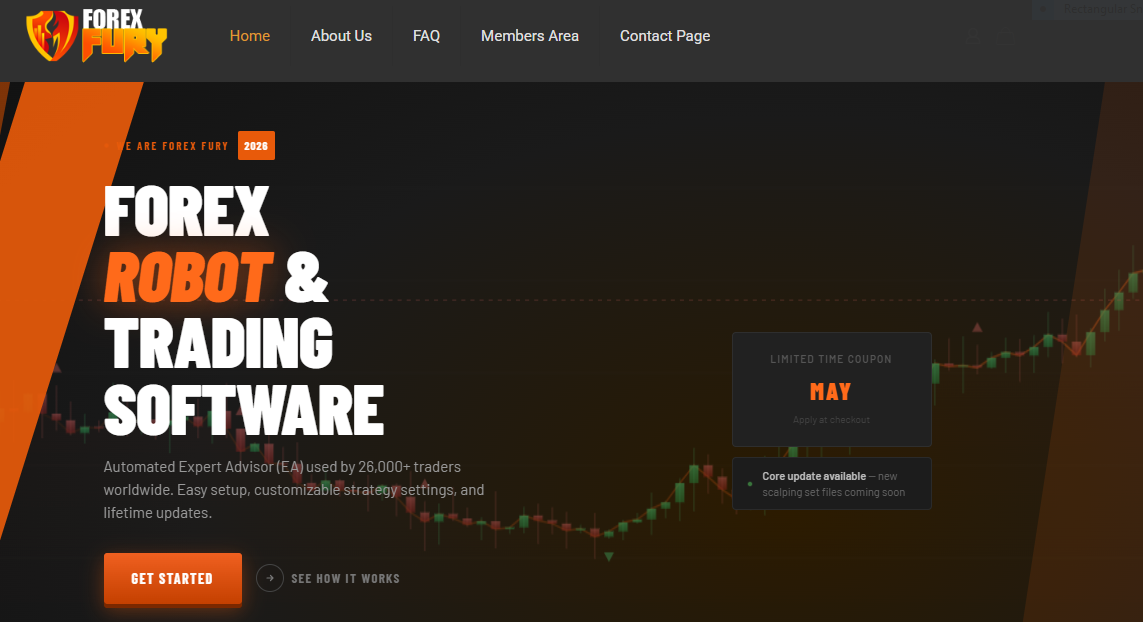Click the 'We Are Forex Fury' tagline
Image resolution: width=1143 pixels, height=622 pixels.
[172, 146]
